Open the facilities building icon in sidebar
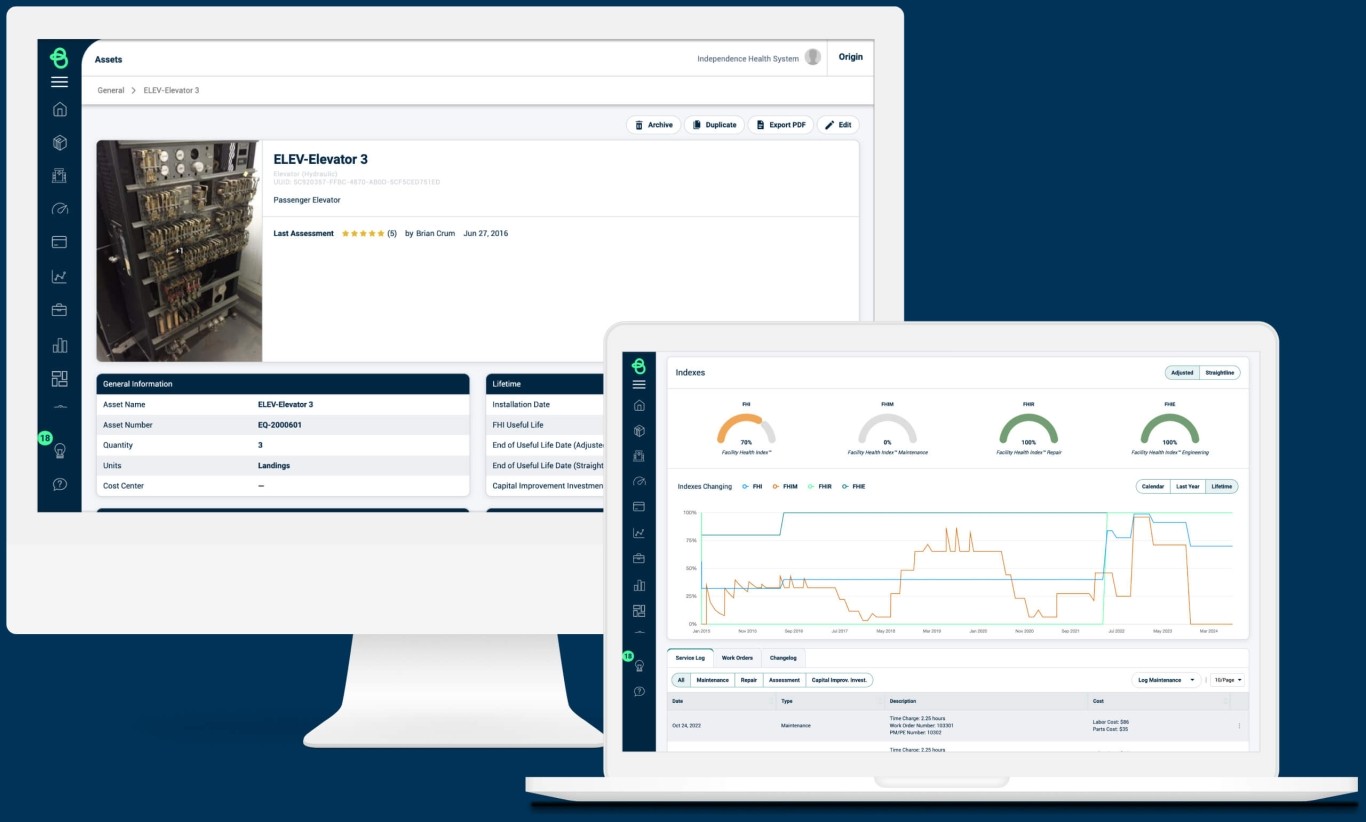This screenshot has height=822, width=1366. click(x=59, y=175)
